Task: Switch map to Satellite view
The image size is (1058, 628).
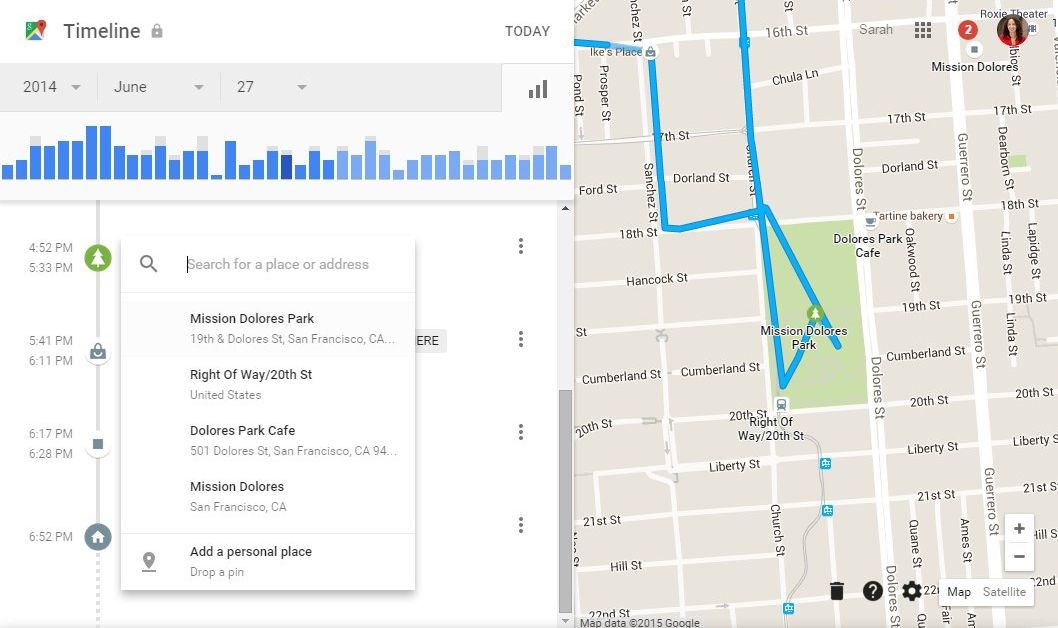Action: pyautogui.click(x=1004, y=592)
